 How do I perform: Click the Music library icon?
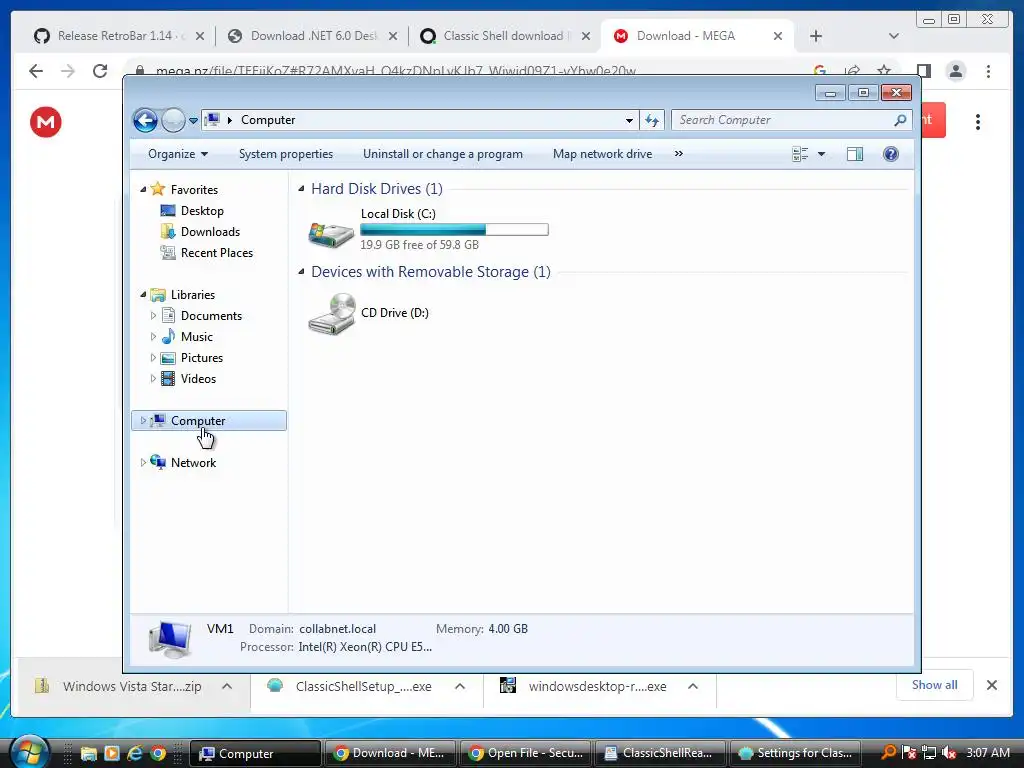(x=168, y=336)
